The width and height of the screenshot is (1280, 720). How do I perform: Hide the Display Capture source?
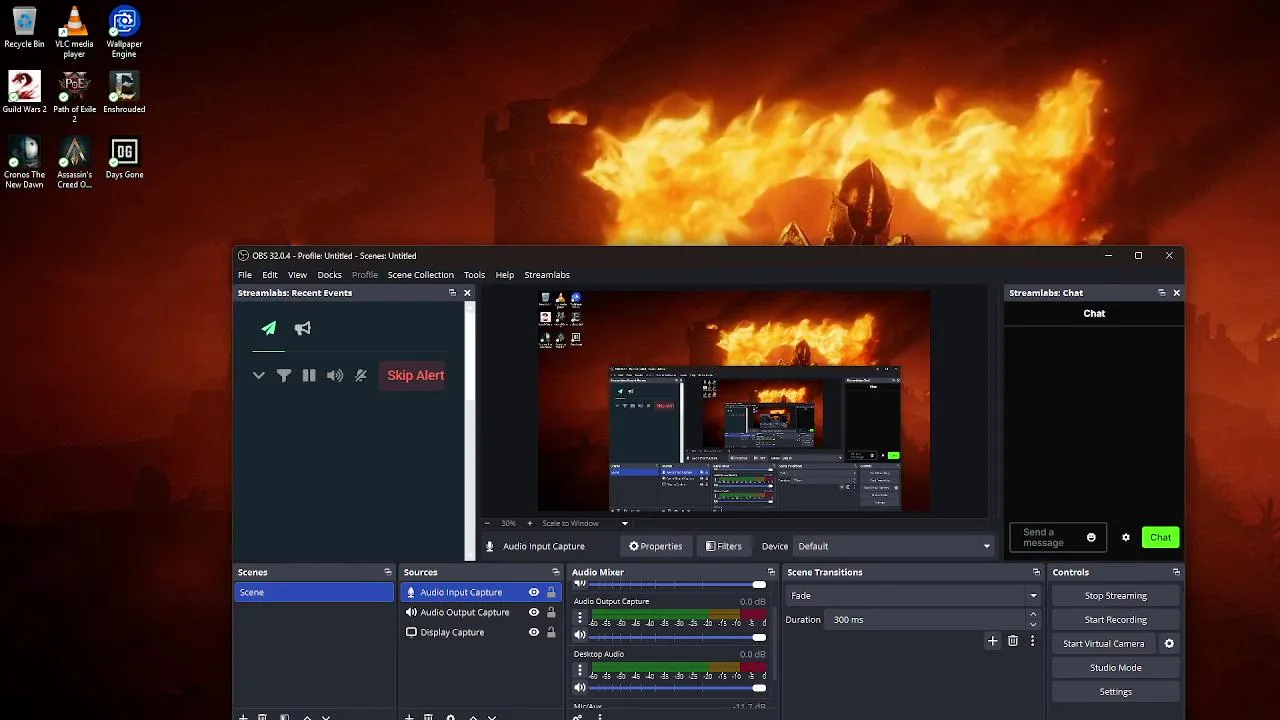534,632
